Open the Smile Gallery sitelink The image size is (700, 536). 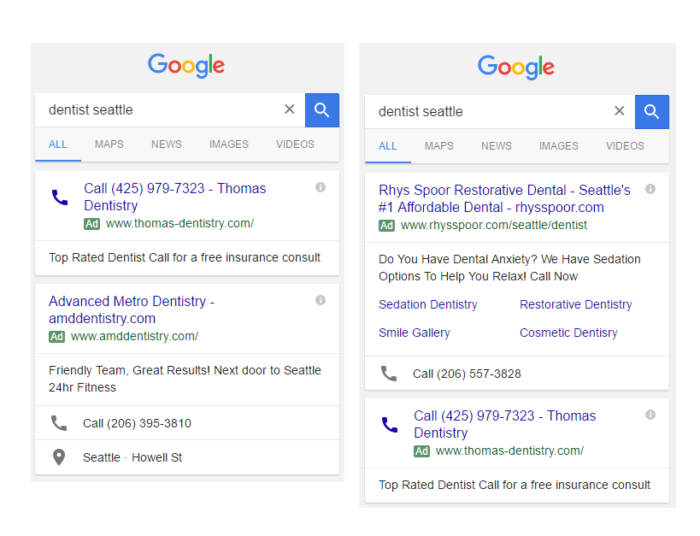tap(414, 333)
